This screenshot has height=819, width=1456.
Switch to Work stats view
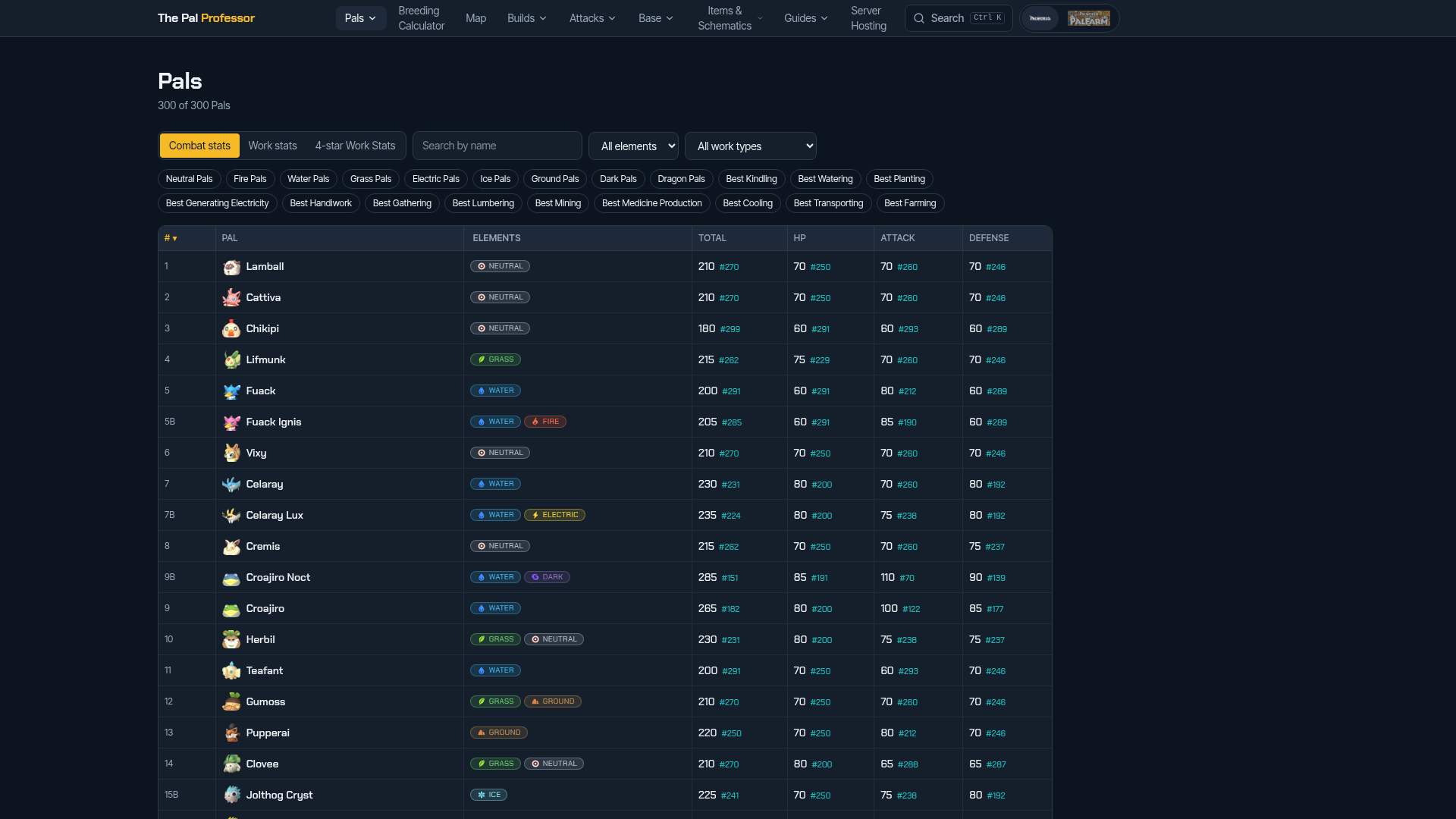[273, 146]
